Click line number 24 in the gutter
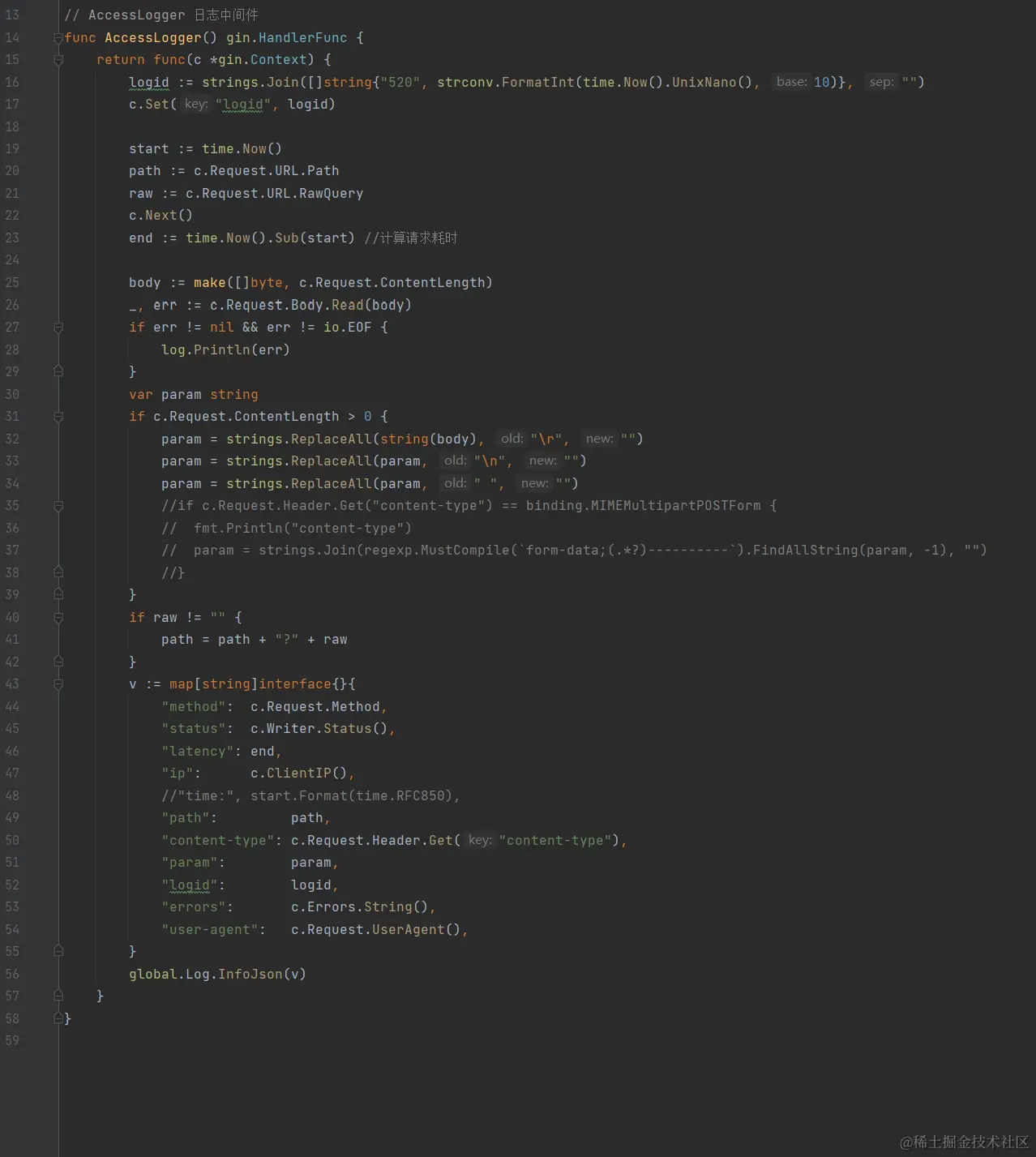 pos(12,260)
